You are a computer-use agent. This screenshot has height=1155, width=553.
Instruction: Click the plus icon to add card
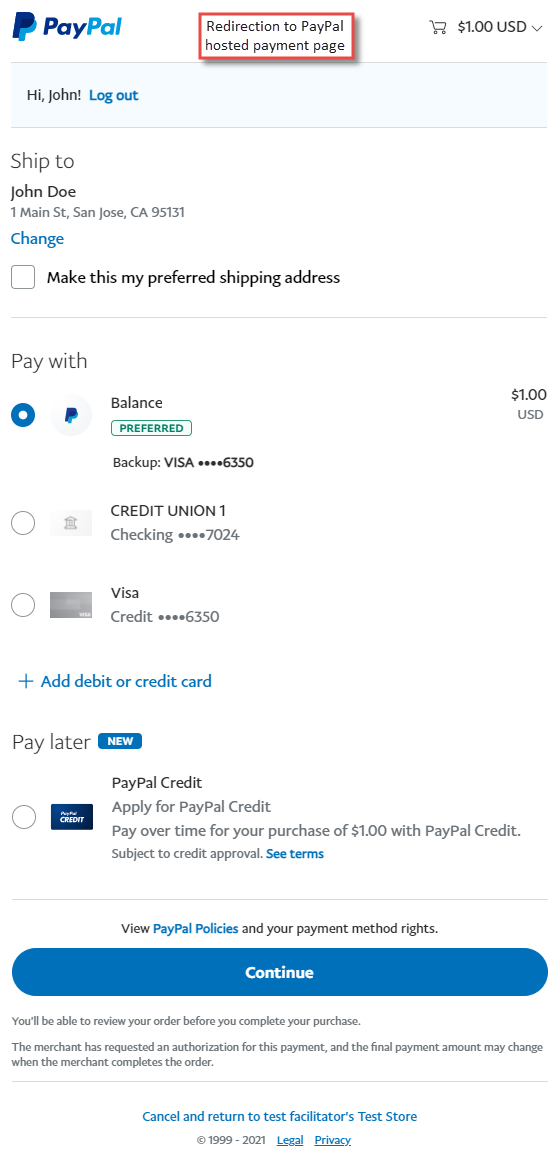point(26,681)
